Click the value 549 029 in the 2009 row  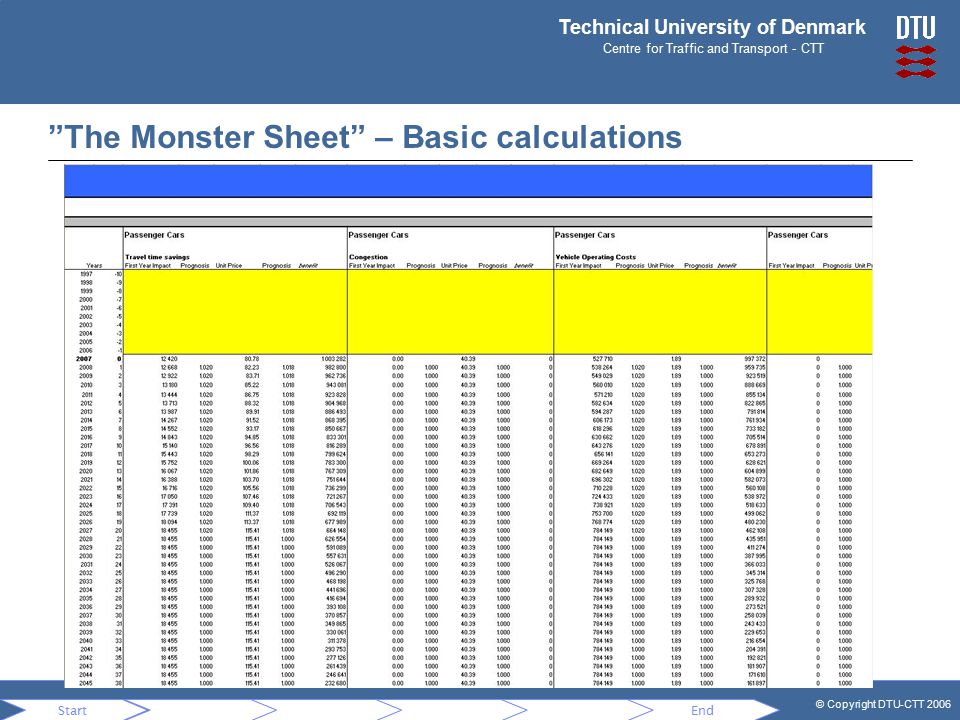tap(602, 377)
